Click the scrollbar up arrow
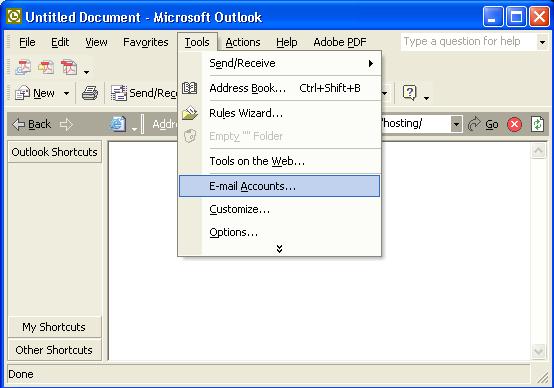 (x=538, y=151)
